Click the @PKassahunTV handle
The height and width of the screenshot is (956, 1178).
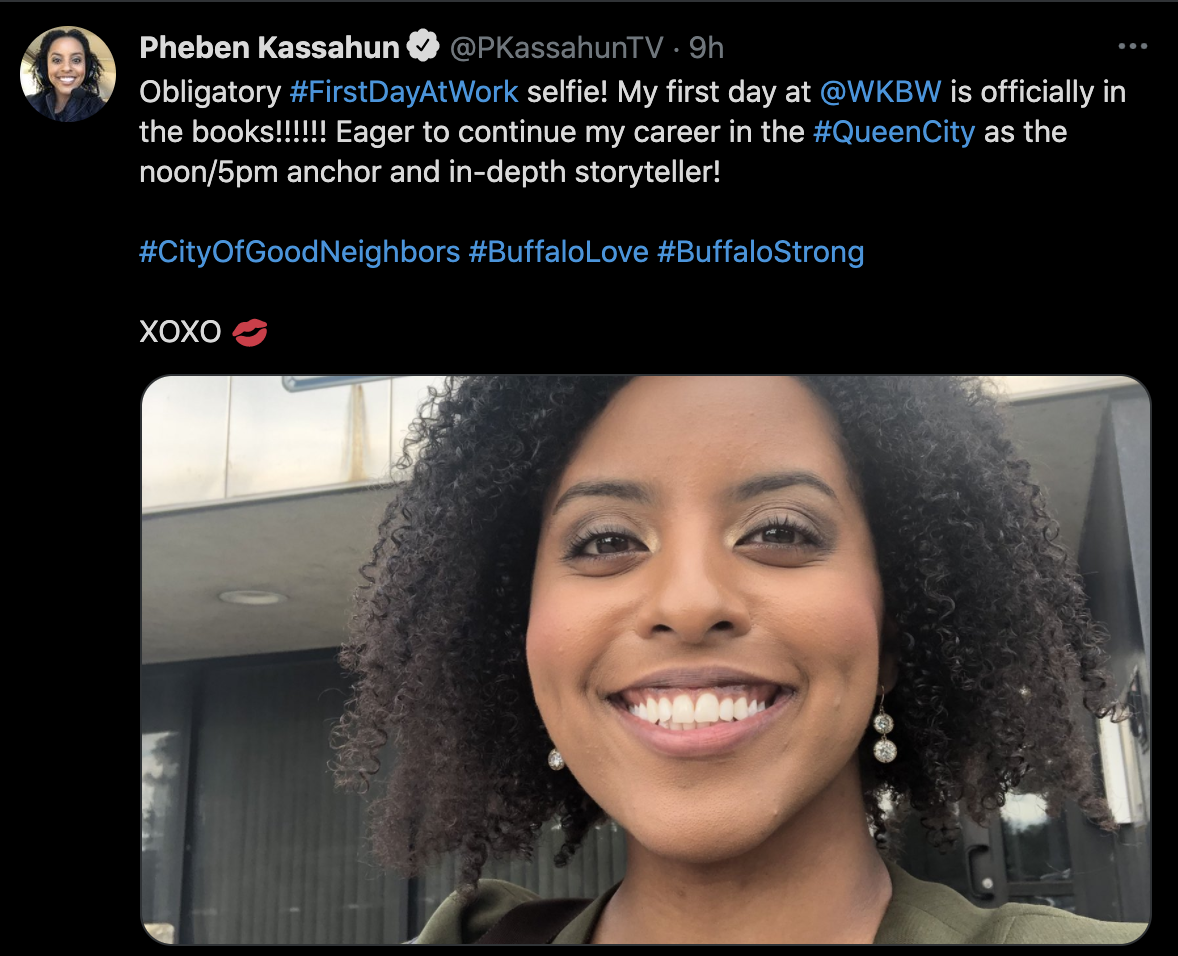point(557,47)
